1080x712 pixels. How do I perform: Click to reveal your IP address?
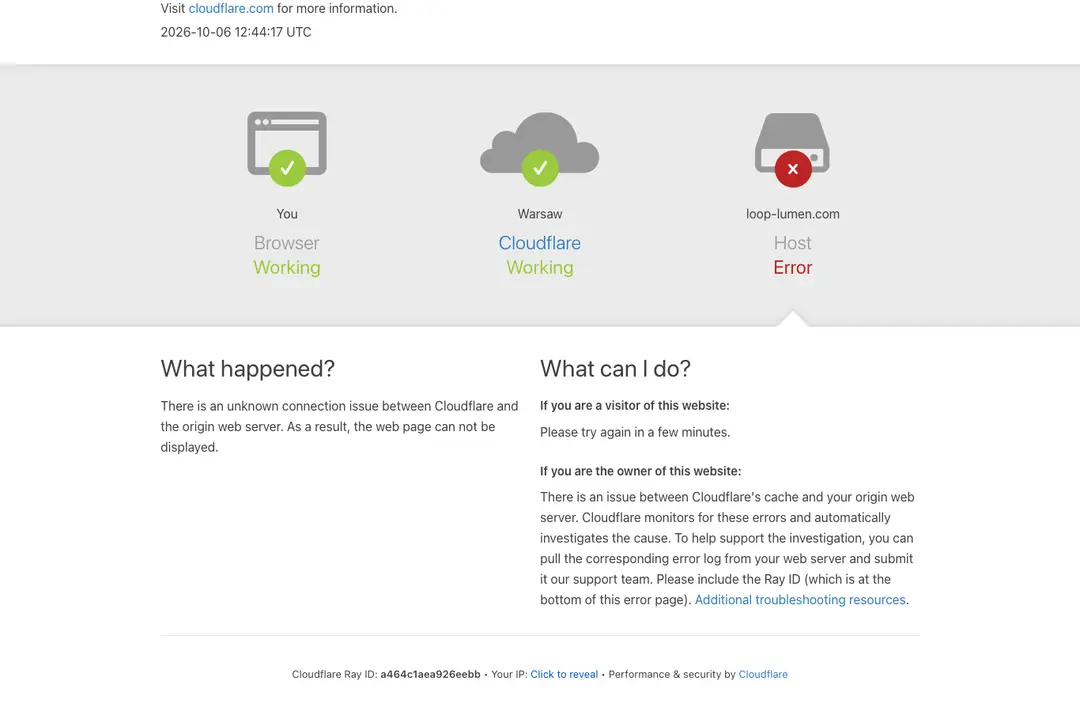pos(563,674)
